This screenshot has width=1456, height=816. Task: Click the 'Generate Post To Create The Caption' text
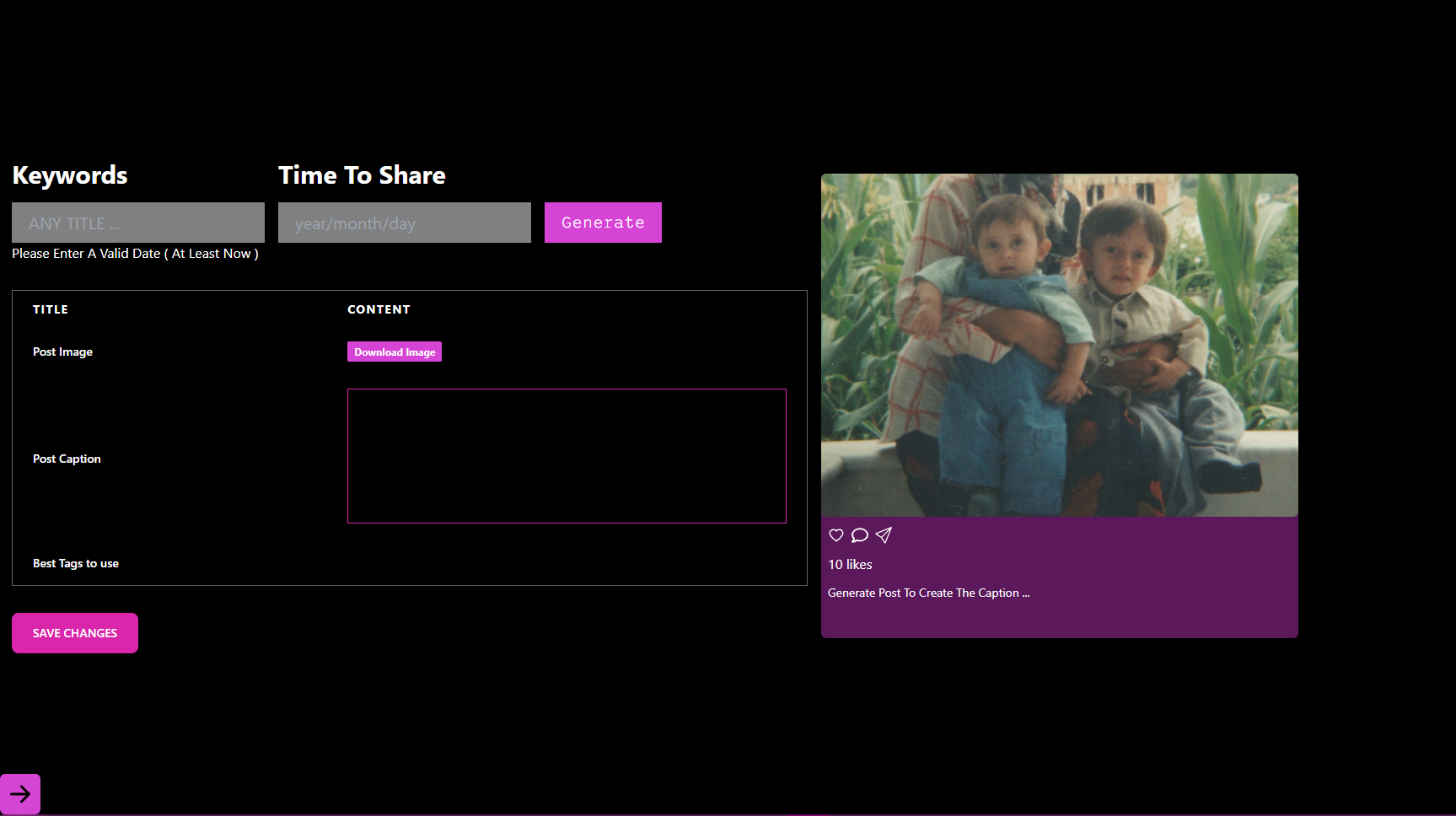click(x=928, y=593)
